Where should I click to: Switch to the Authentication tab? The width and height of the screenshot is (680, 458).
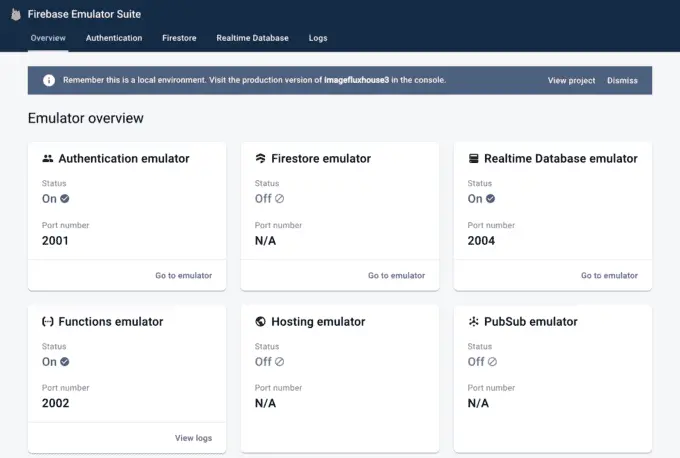114,38
